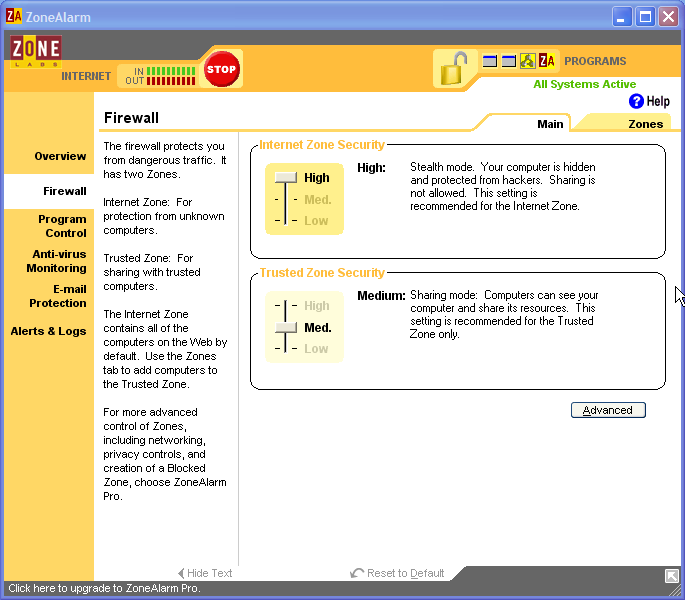Click the IN/OUT traffic meter

160,76
